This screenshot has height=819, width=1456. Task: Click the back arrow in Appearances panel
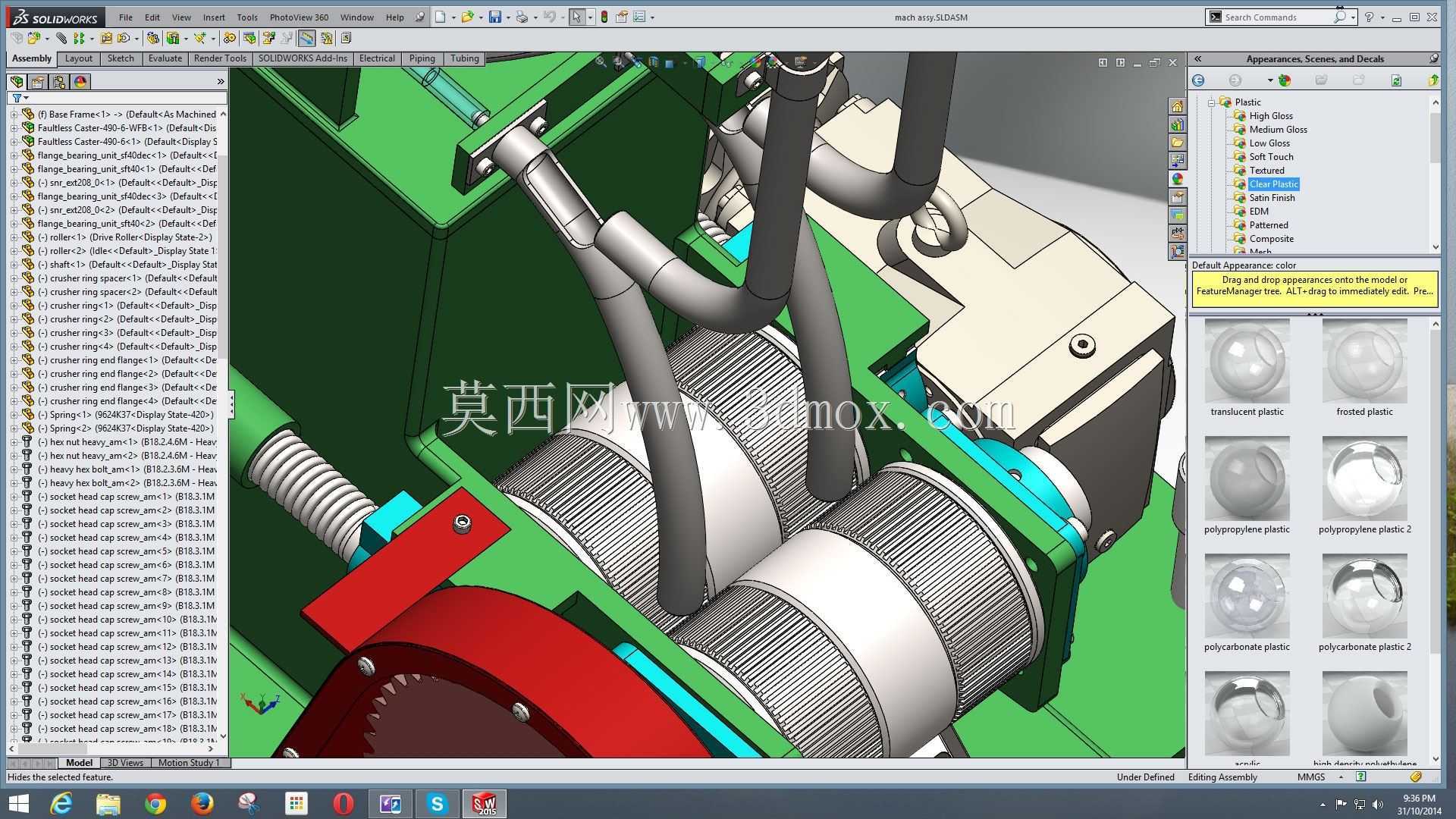click(1198, 80)
